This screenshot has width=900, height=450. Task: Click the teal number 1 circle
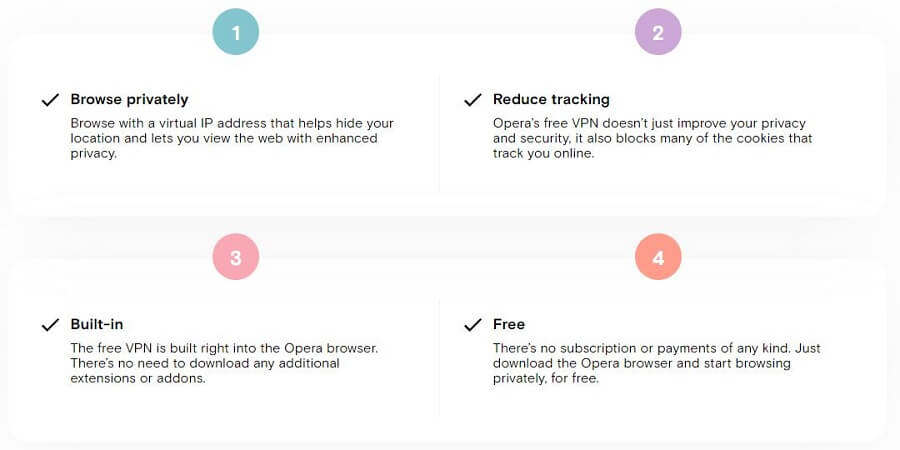235,32
